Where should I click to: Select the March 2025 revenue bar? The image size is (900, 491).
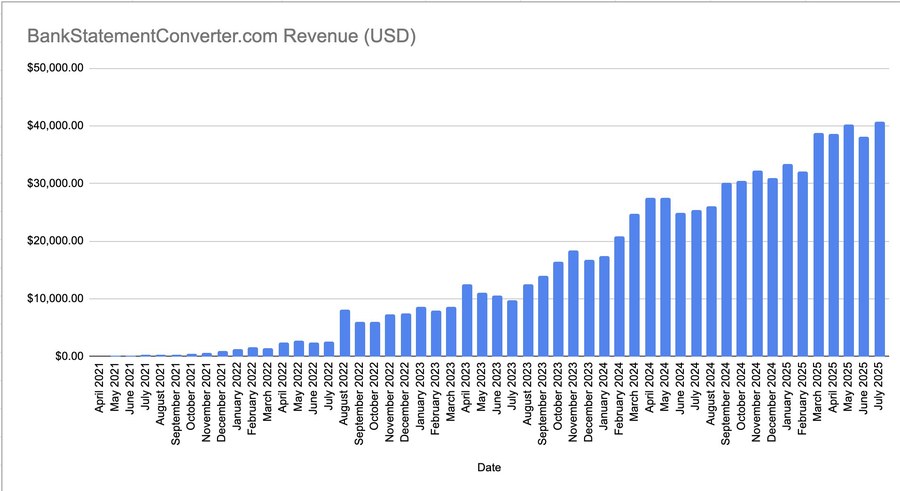coord(818,245)
